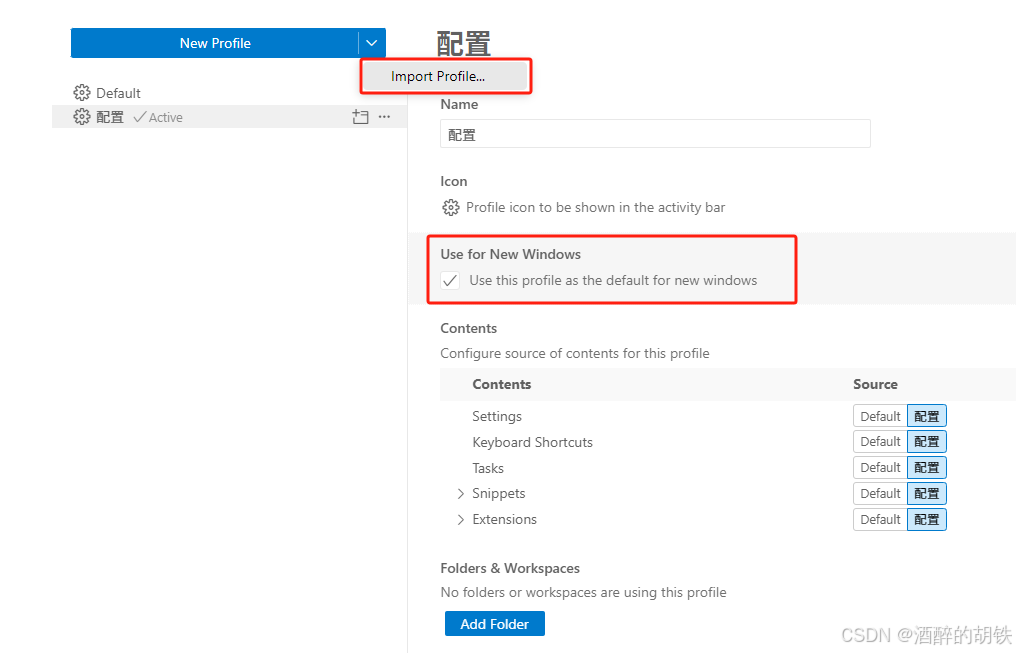Expand the Snippets row chevron
This screenshot has height=653, width=1016.
pos(461,494)
